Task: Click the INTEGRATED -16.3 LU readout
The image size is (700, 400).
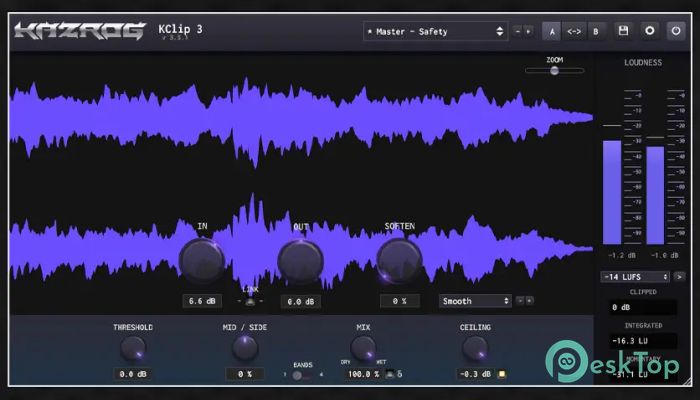Action: [643, 341]
